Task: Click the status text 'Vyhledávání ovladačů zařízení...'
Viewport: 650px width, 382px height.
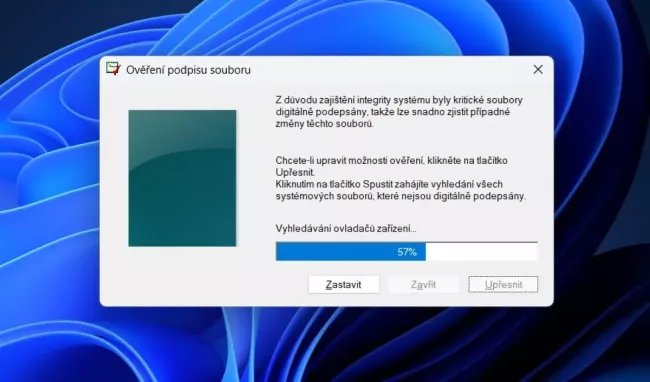Action: click(x=346, y=229)
